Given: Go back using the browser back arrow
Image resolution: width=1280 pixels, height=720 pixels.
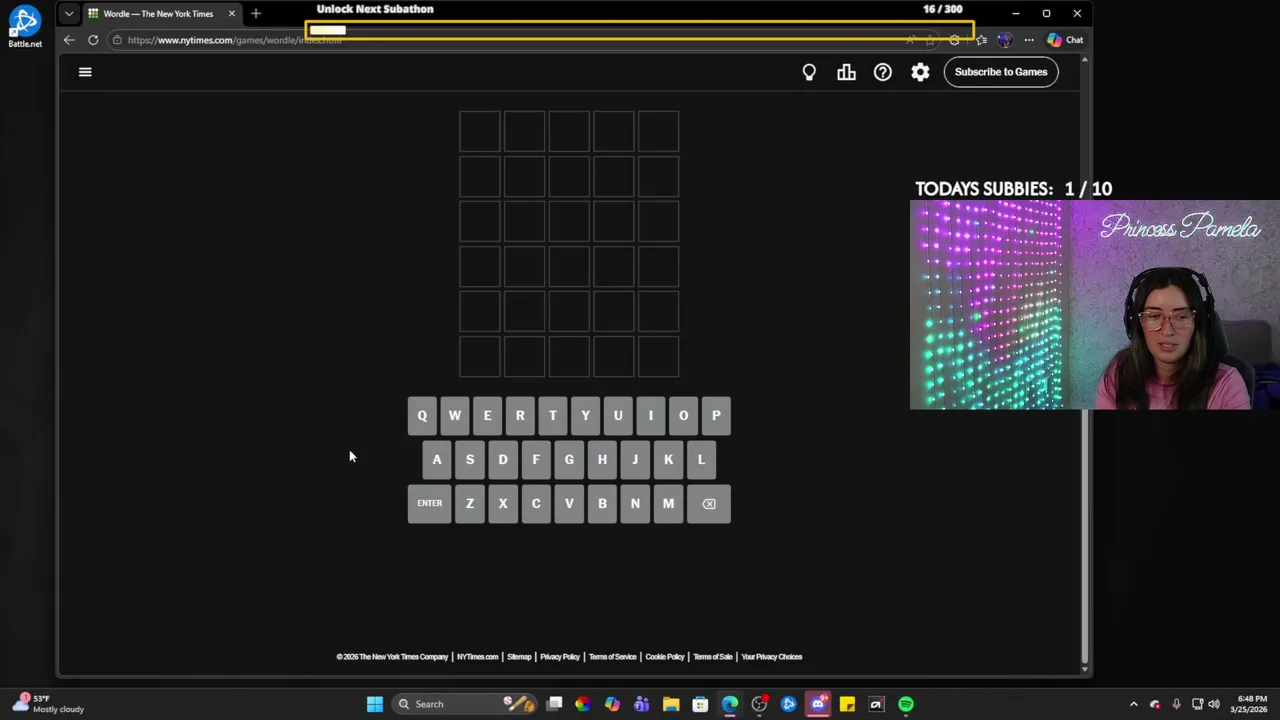Looking at the screenshot, I should [x=68, y=40].
